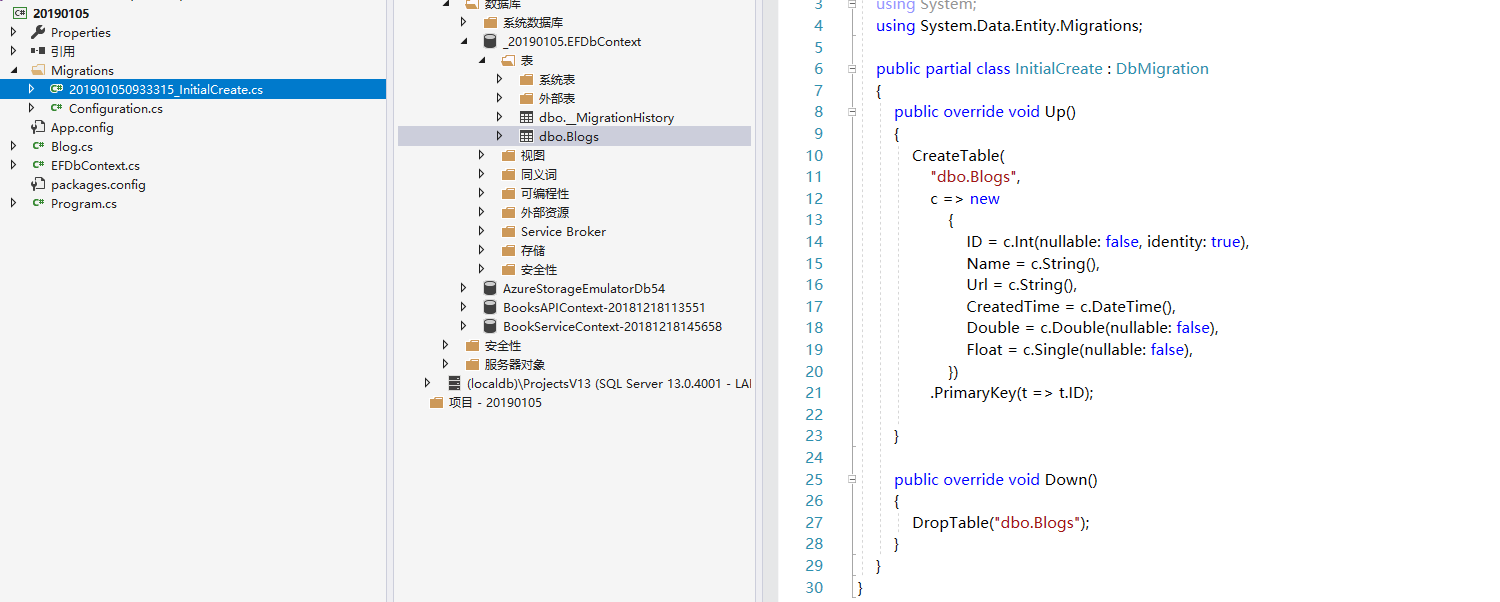Viewport: 1500px width, 602px height.
Task: Click the folder icon of 项目 - 20190105
Action: click(436, 402)
